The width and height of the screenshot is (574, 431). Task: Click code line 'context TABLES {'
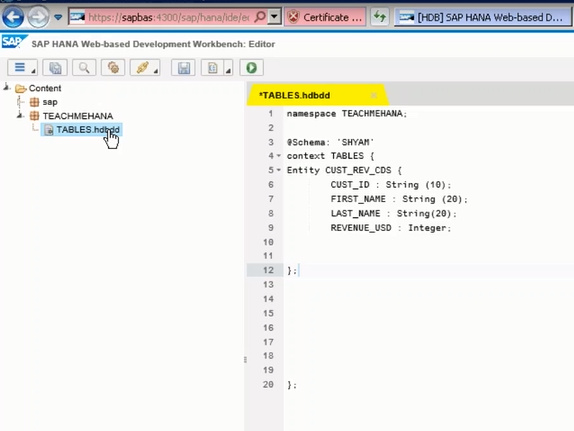(330, 156)
